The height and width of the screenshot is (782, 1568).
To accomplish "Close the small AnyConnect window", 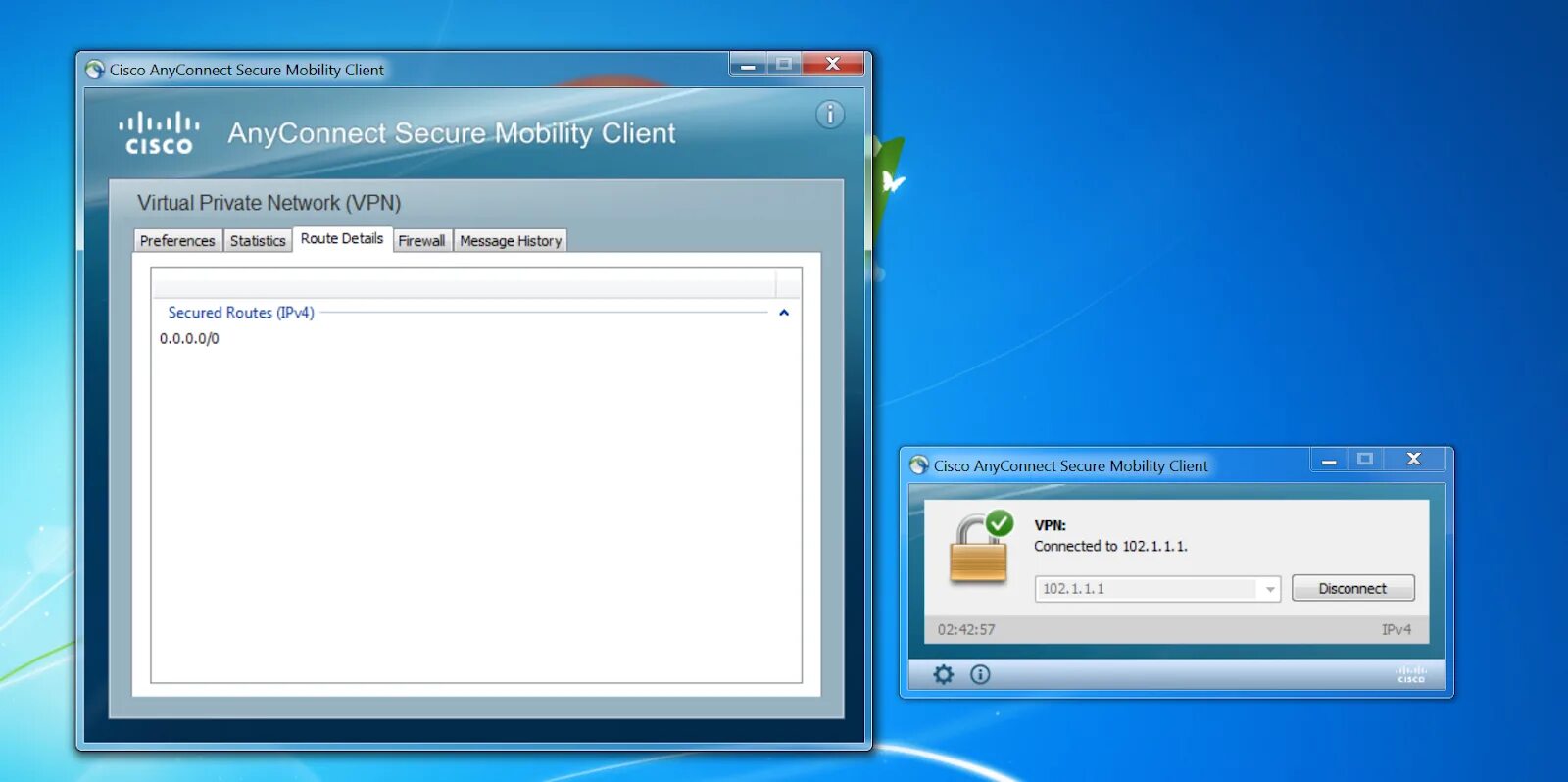I will (1413, 459).
